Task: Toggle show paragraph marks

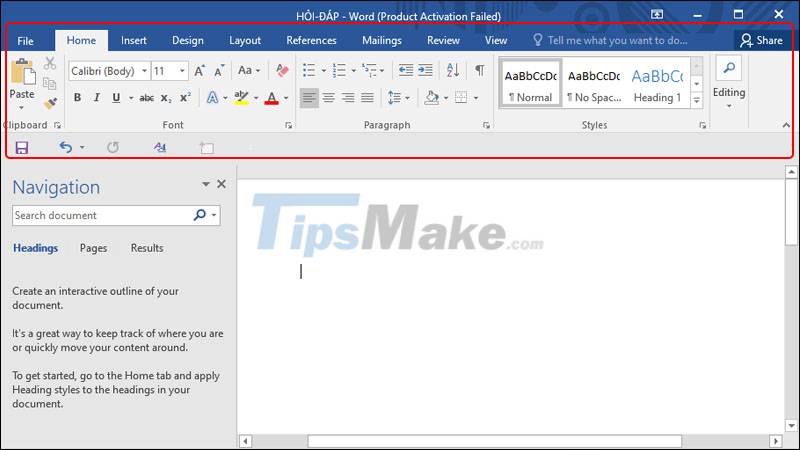Action: pyautogui.click(x=480, y=70)
